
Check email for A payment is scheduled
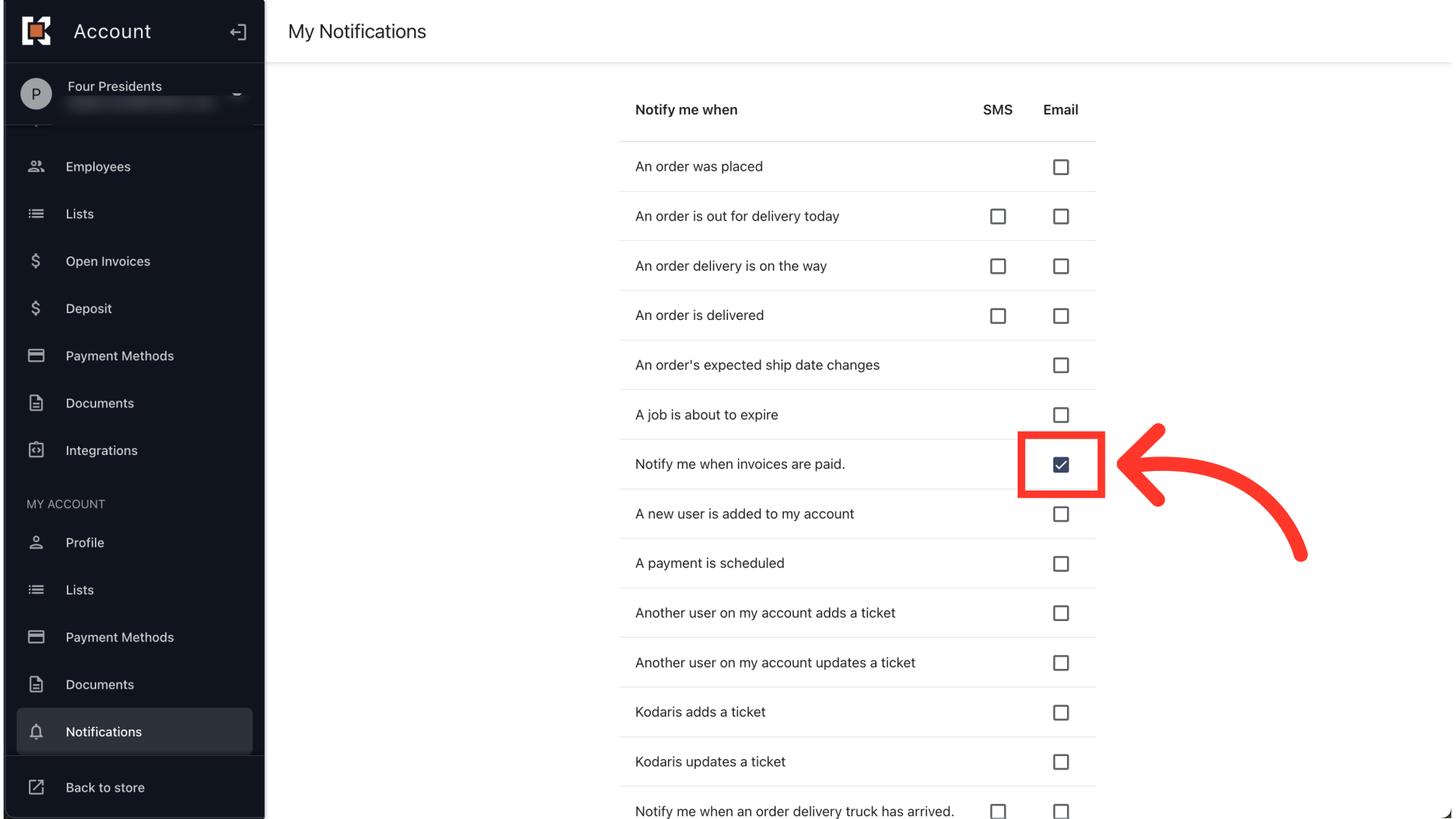[x=1060, y=563]
